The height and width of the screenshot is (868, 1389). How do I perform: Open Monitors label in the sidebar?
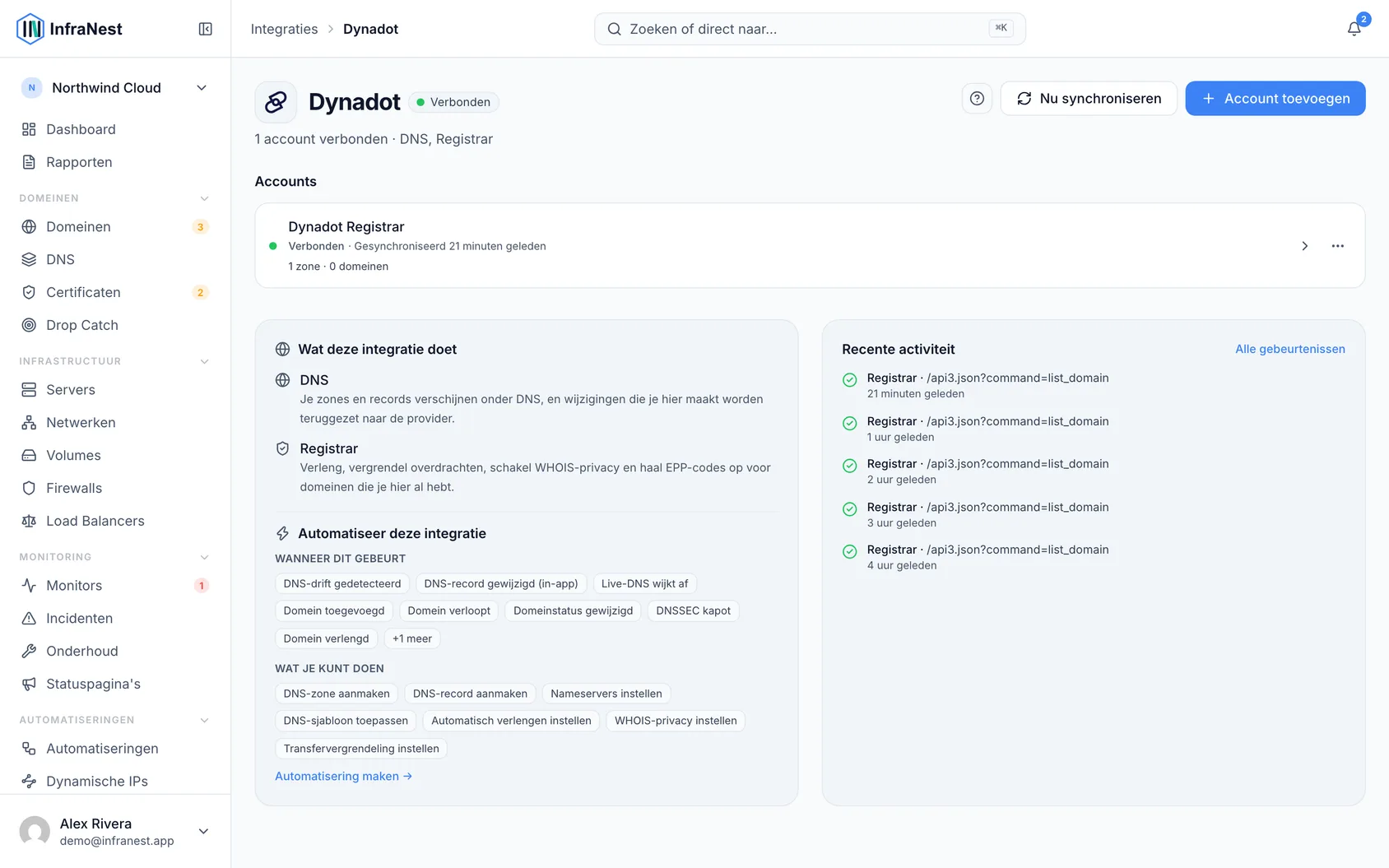[x=74, y=585]
